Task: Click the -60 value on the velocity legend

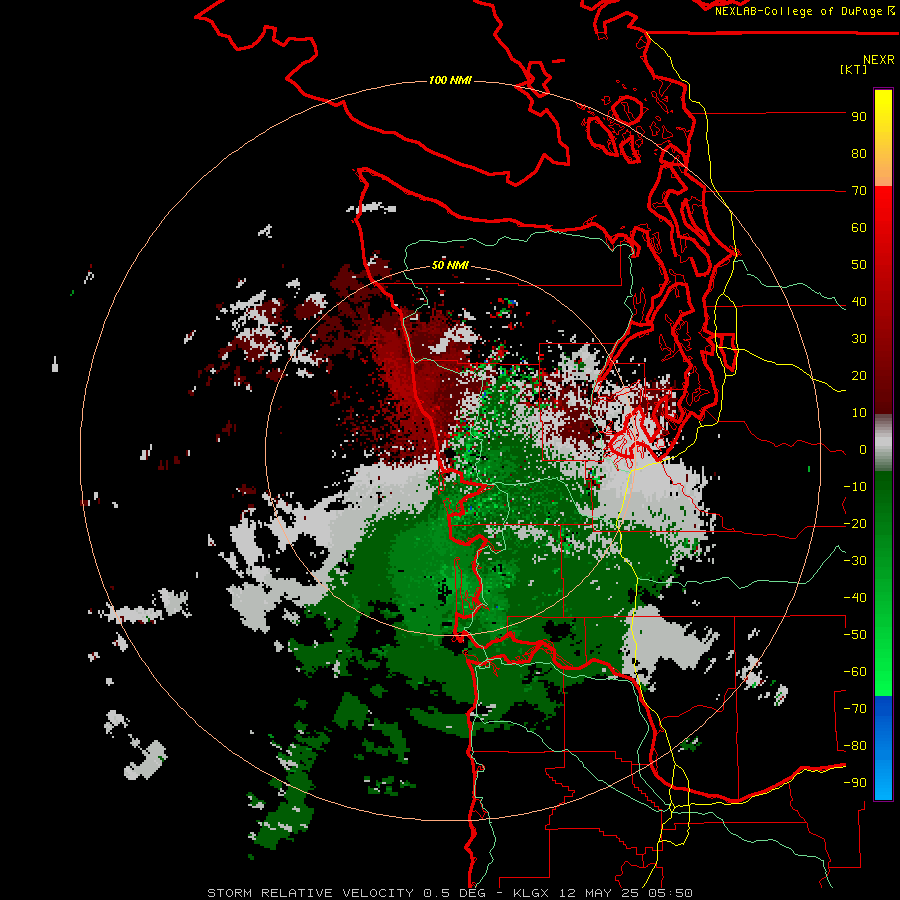Action: coord(855,672)
